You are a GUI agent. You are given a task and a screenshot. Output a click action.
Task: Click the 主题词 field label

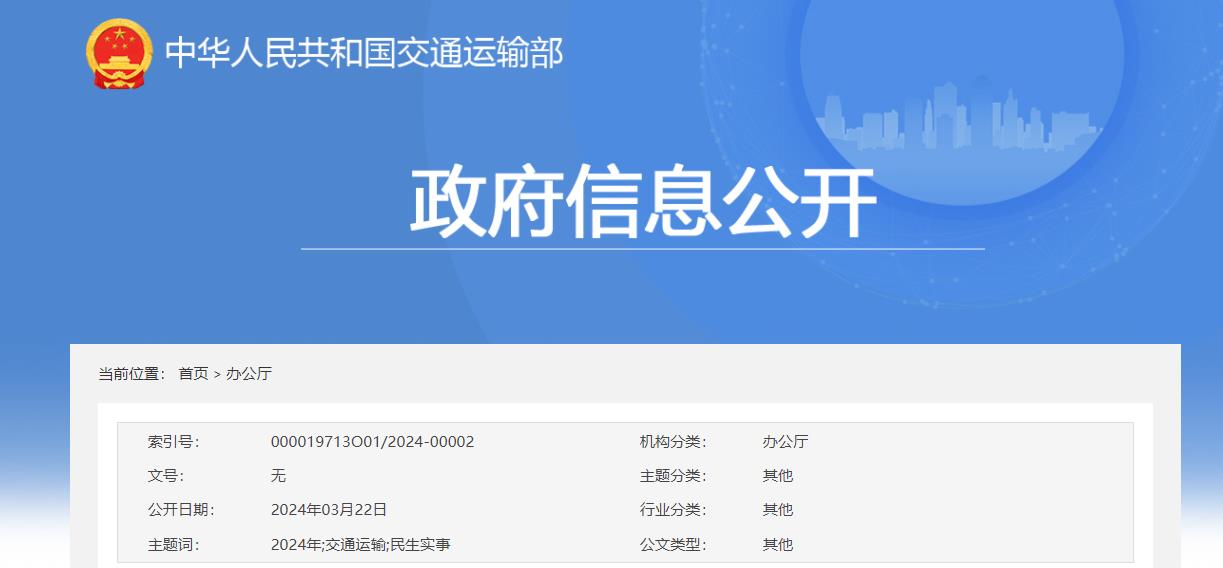[x=173, y=545]
